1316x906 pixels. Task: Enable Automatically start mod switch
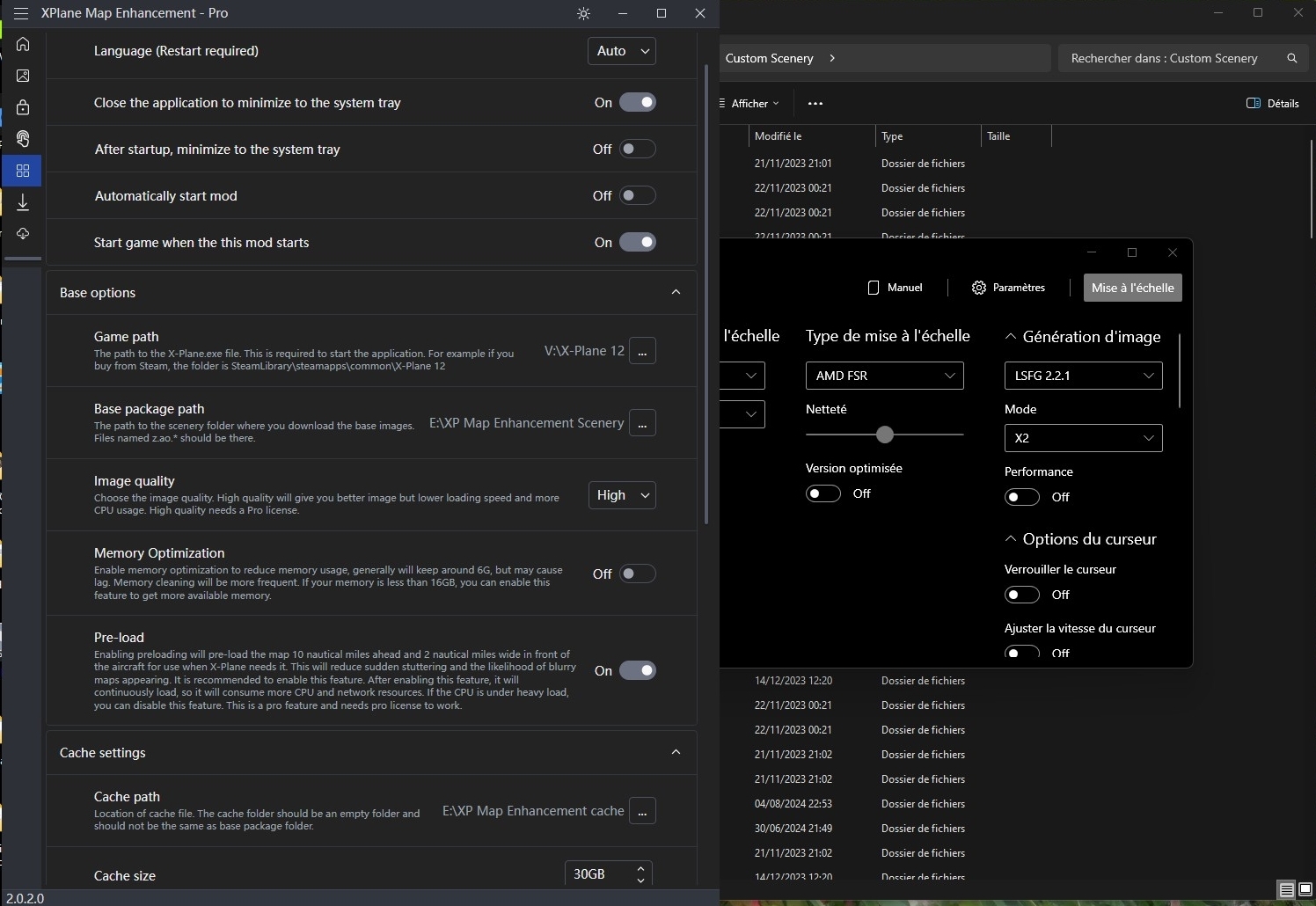coord(637,195)
